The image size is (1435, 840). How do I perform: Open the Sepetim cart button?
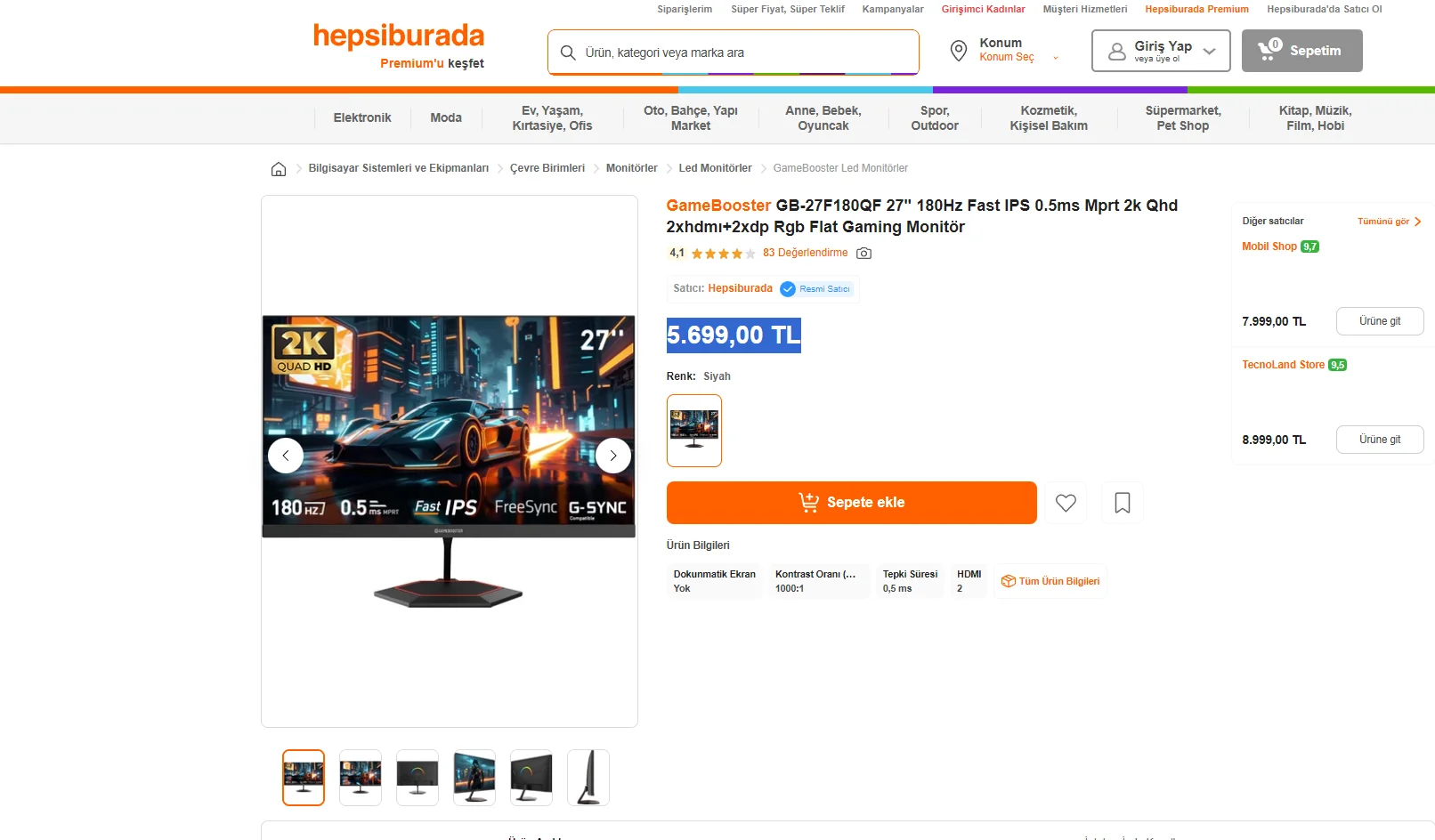[x=1302, y=51]
